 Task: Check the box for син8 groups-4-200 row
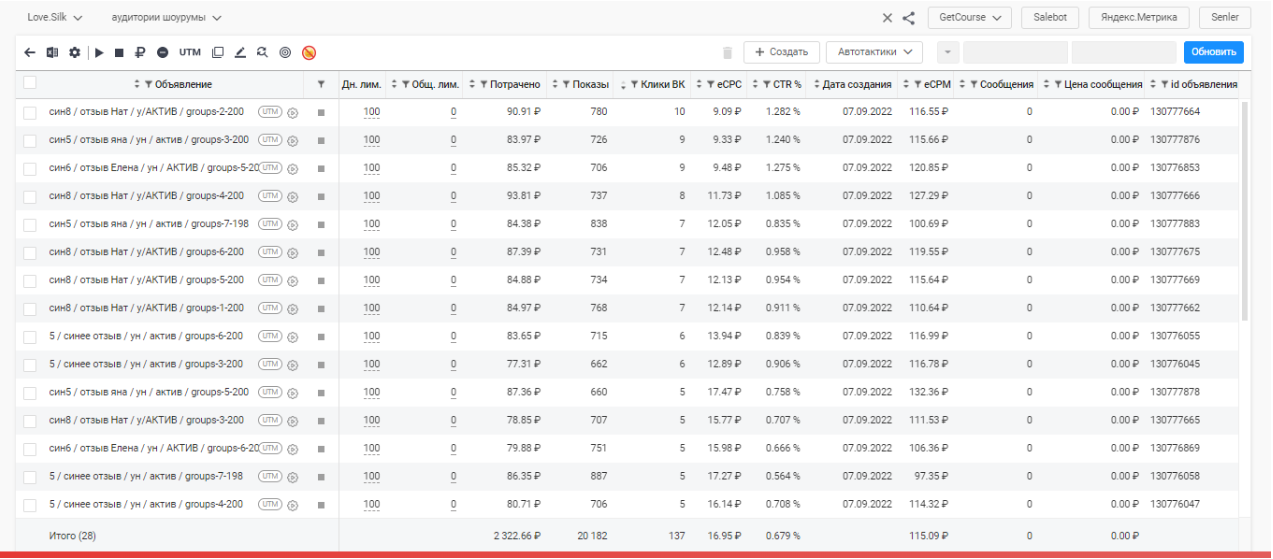[x=30, y=197]
